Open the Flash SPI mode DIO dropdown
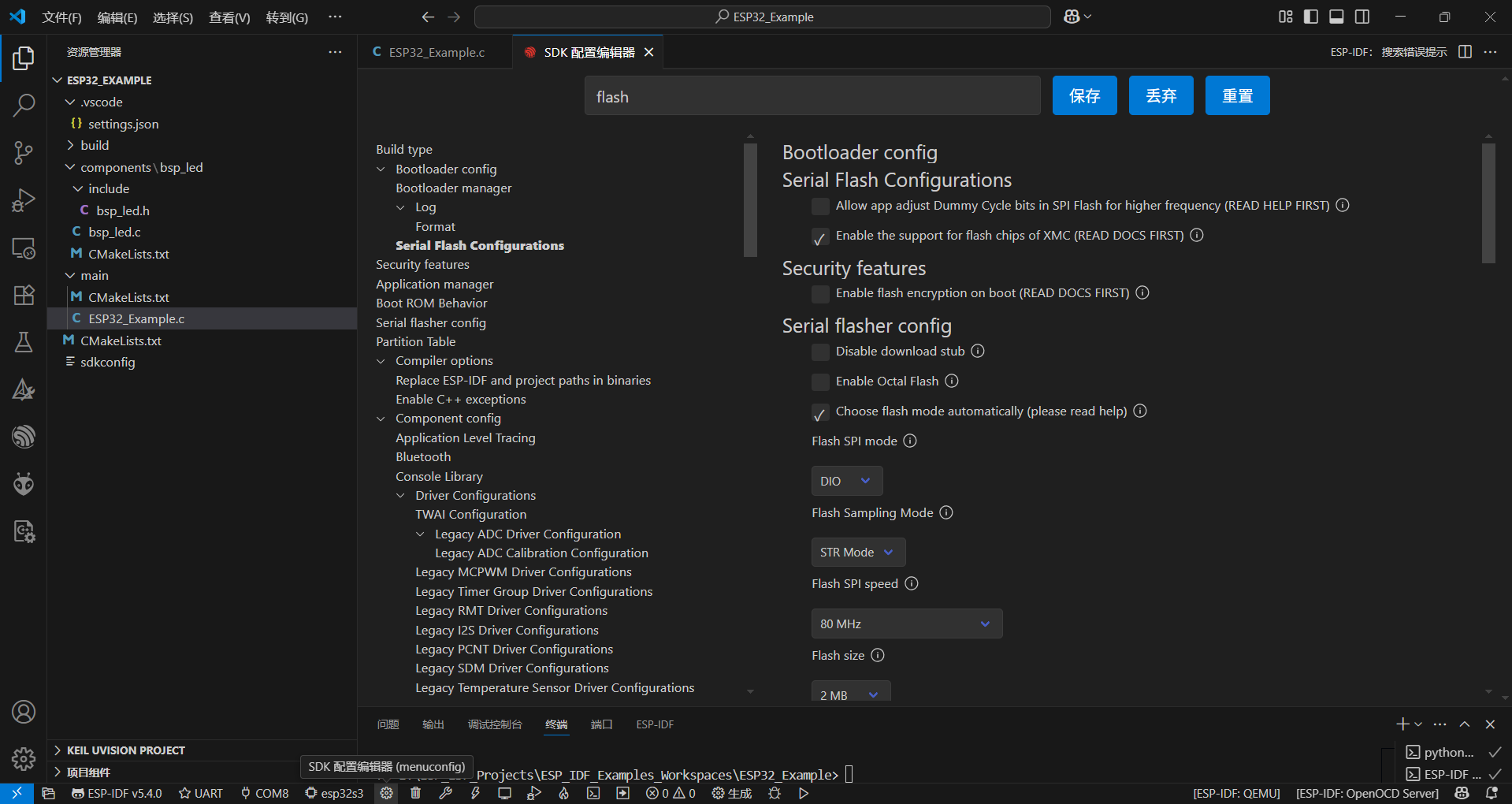The image size is (1512, 804). click(x=847, y=481)
